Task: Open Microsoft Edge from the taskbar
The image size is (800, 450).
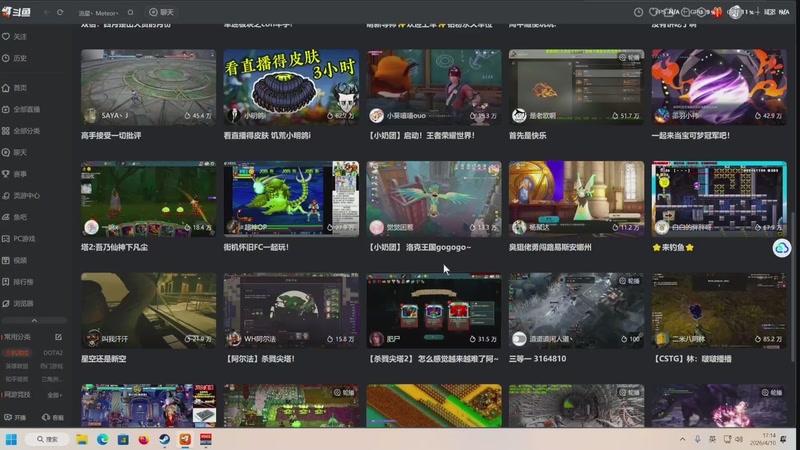Action: 103,439
